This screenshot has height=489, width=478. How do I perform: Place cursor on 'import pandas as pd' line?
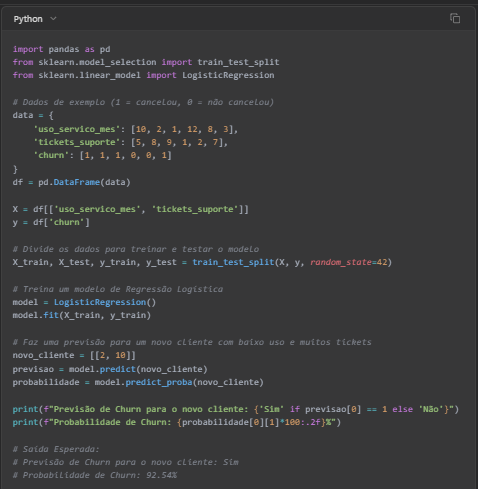61,49
